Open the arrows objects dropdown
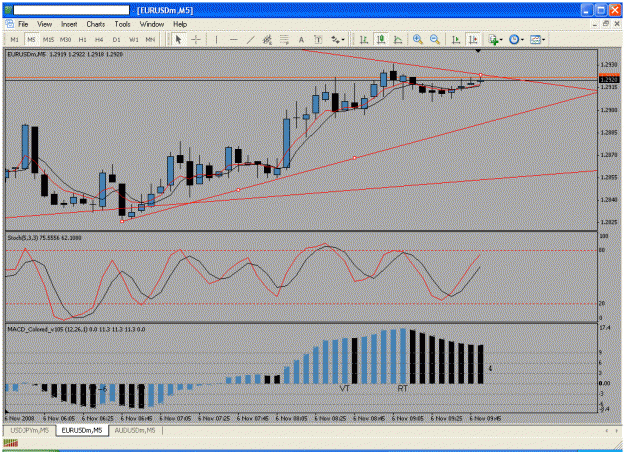The width and height of the screenshot is (625, 452). tap(338, 39)
